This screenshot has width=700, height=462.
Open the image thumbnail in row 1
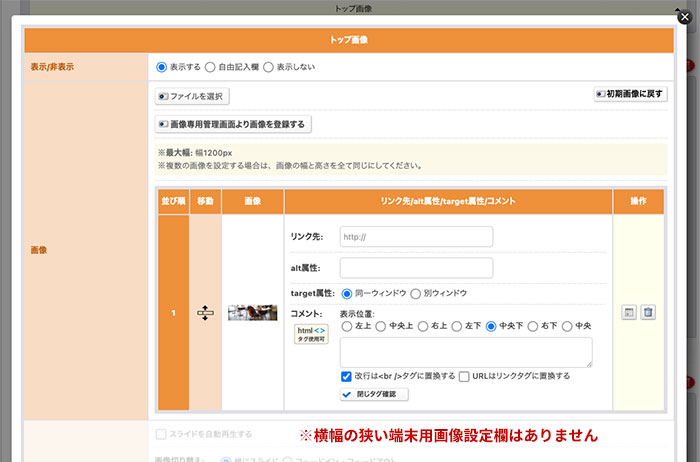[252, 313]
